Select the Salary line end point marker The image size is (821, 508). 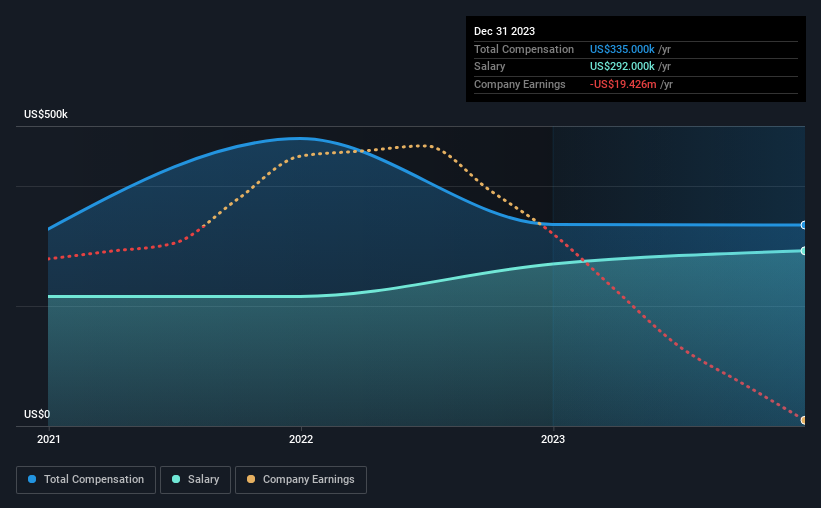(803, 251)
